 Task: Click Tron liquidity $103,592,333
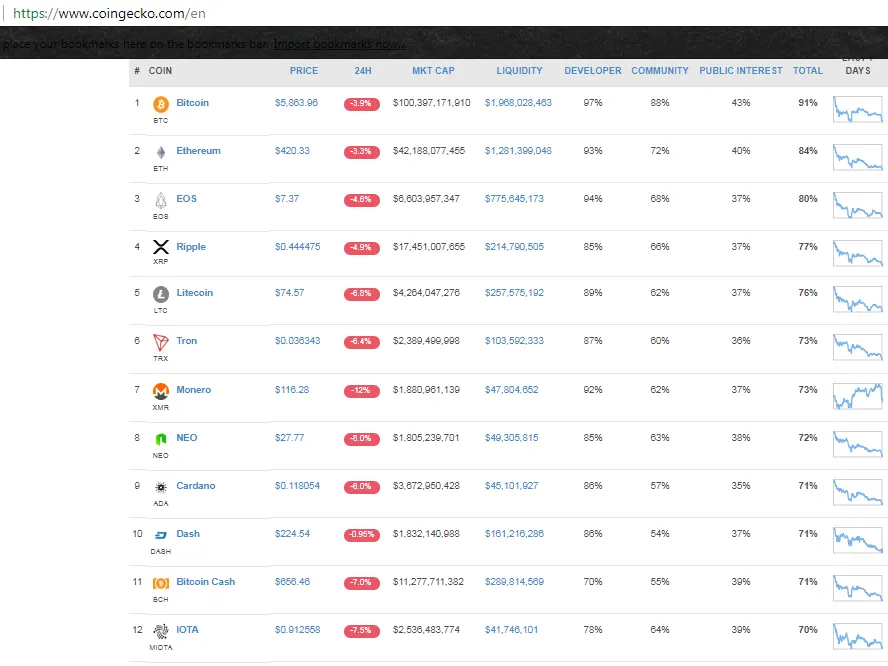514,341
